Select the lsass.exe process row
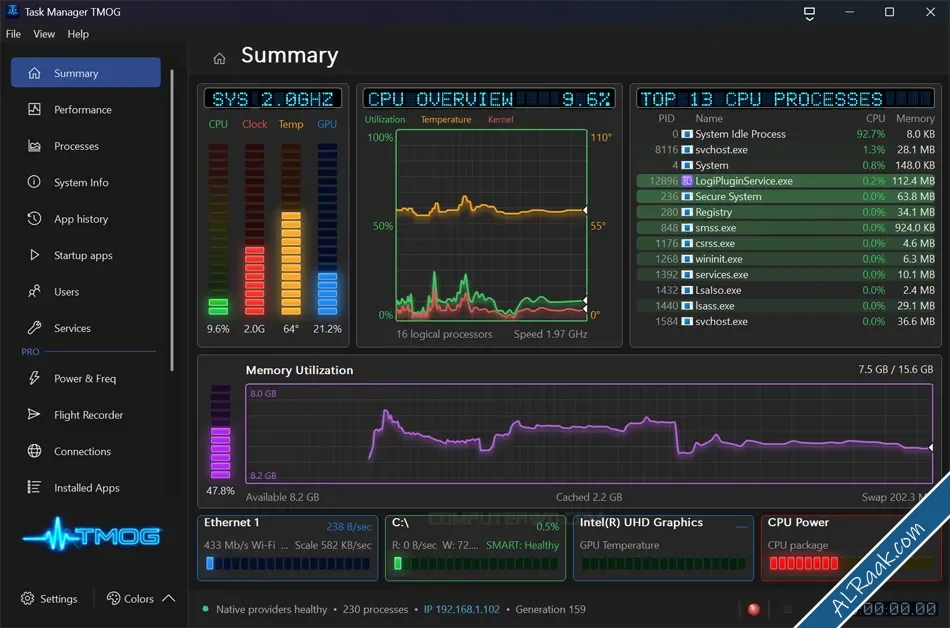 coord(785,306)
